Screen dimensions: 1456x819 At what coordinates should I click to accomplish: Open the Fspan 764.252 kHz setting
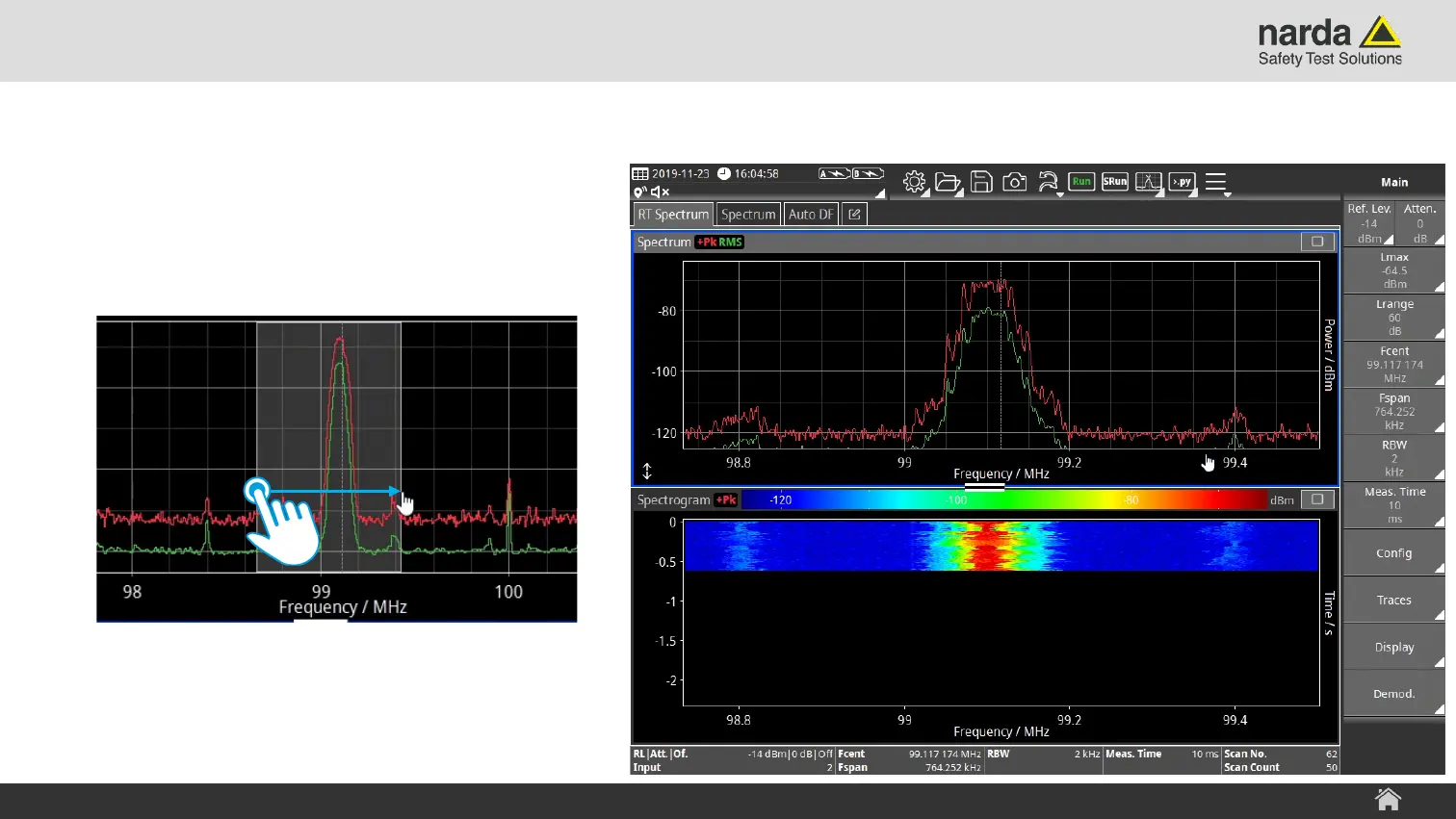(x=1394, y=412)
